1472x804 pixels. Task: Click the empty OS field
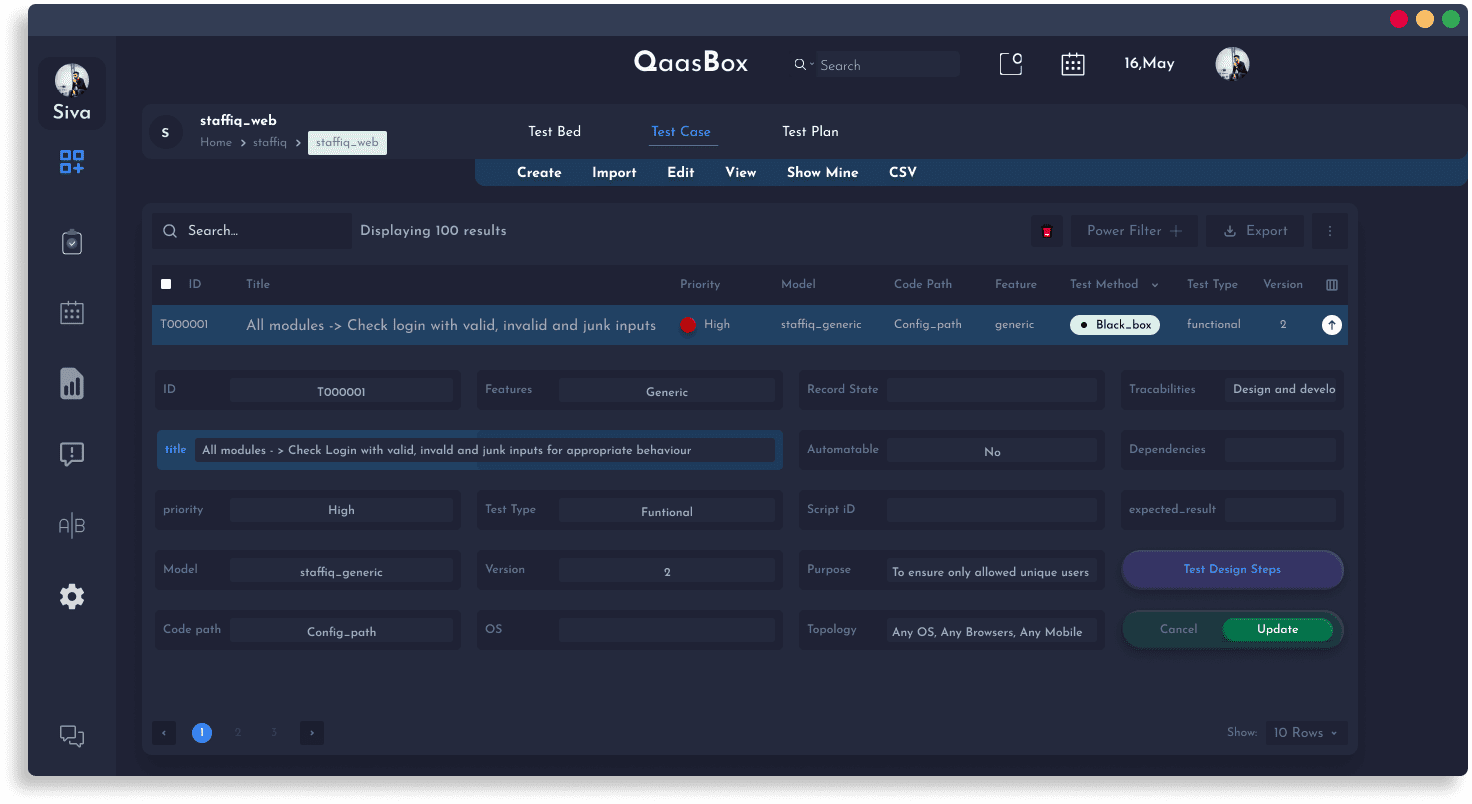click(x=667, y=630)
